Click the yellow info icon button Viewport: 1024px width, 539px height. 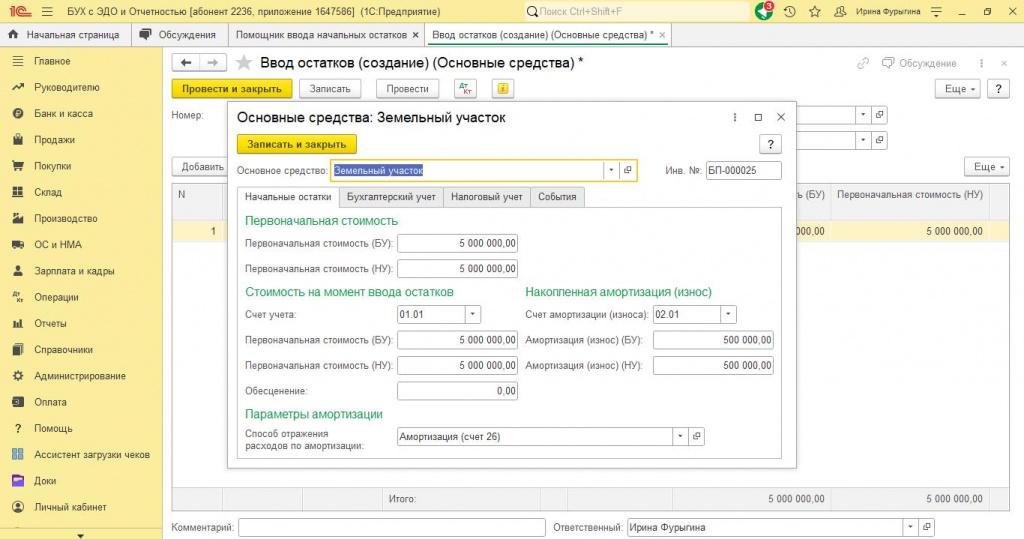point(503,88)
